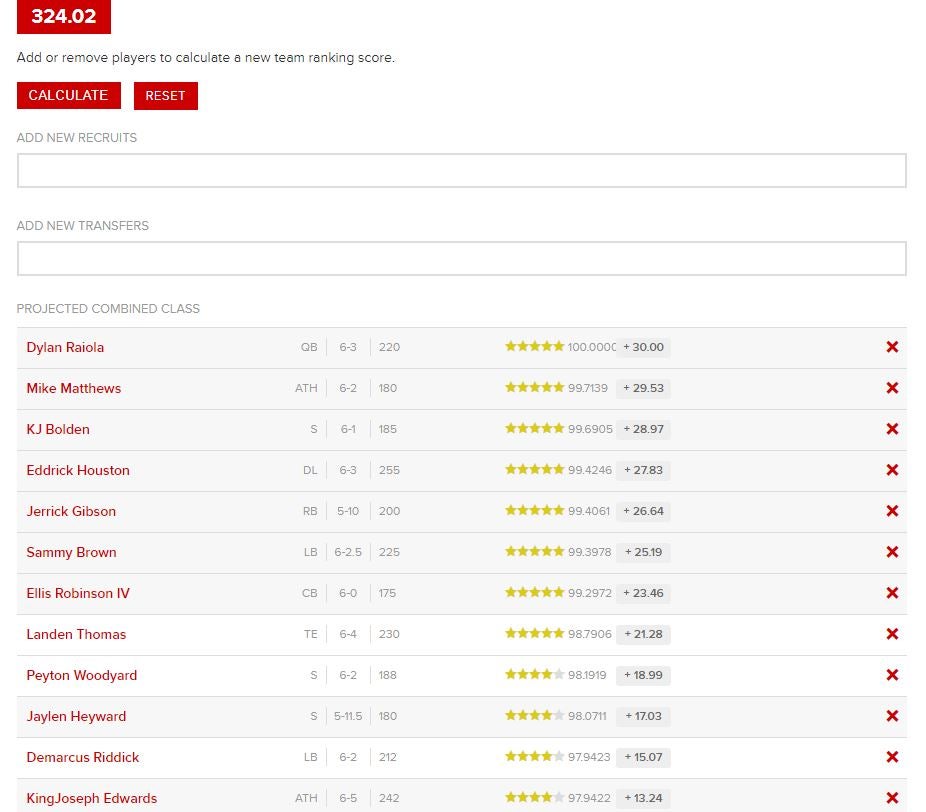Open Dylan Raiola's player profile link
The width and height of the screenshot is (926, 812).
[x=65, y=347]
